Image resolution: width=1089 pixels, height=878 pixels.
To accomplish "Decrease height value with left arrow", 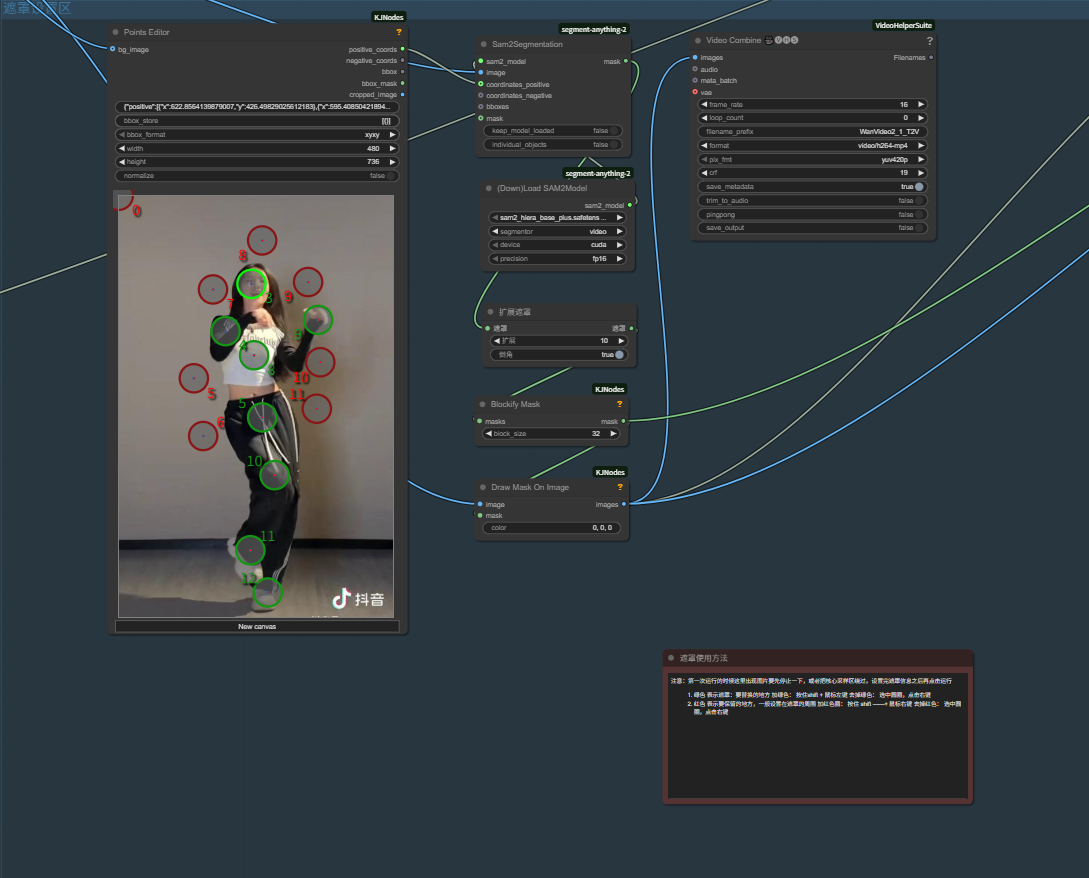I will pos(122,162).
